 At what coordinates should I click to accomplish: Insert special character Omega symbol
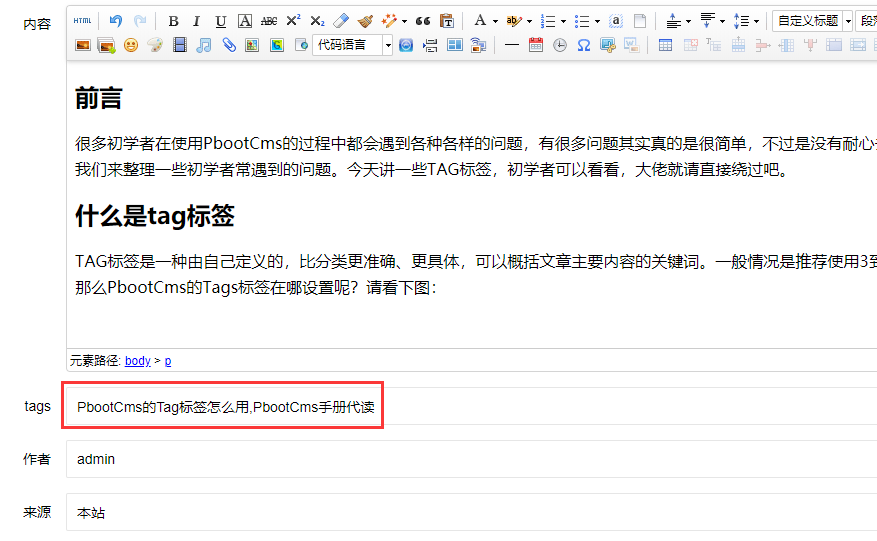click(x=584, y=45)
